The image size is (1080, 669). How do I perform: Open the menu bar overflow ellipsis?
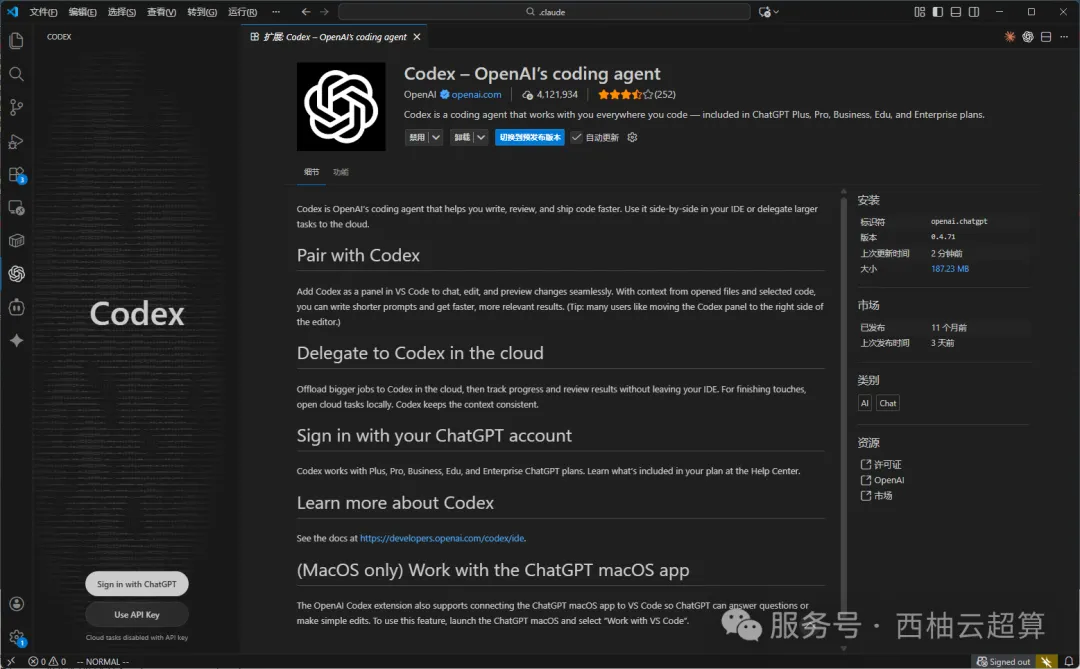point(276,12)
